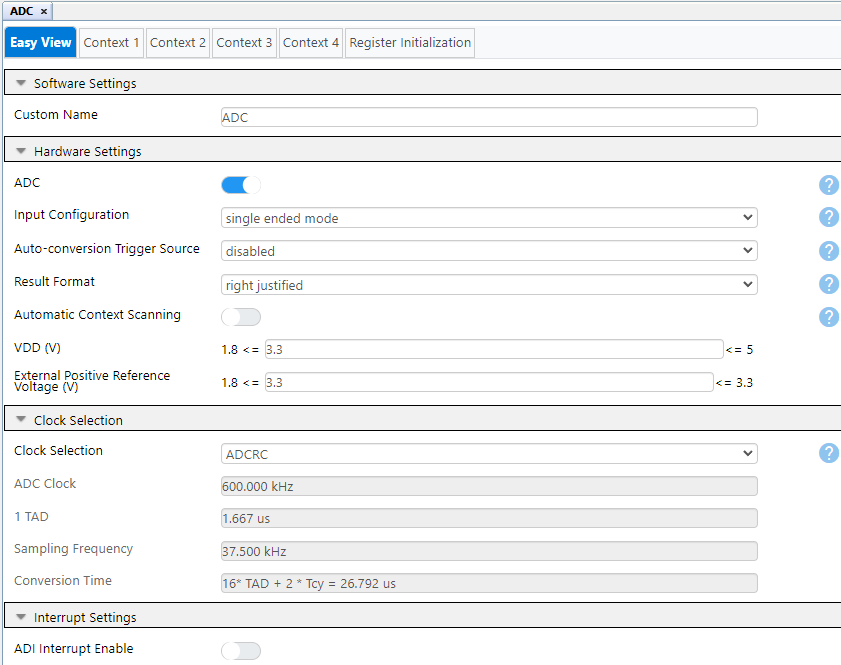Disable the ADC toggle switch
841x665 pixels.
pos(240,185)
